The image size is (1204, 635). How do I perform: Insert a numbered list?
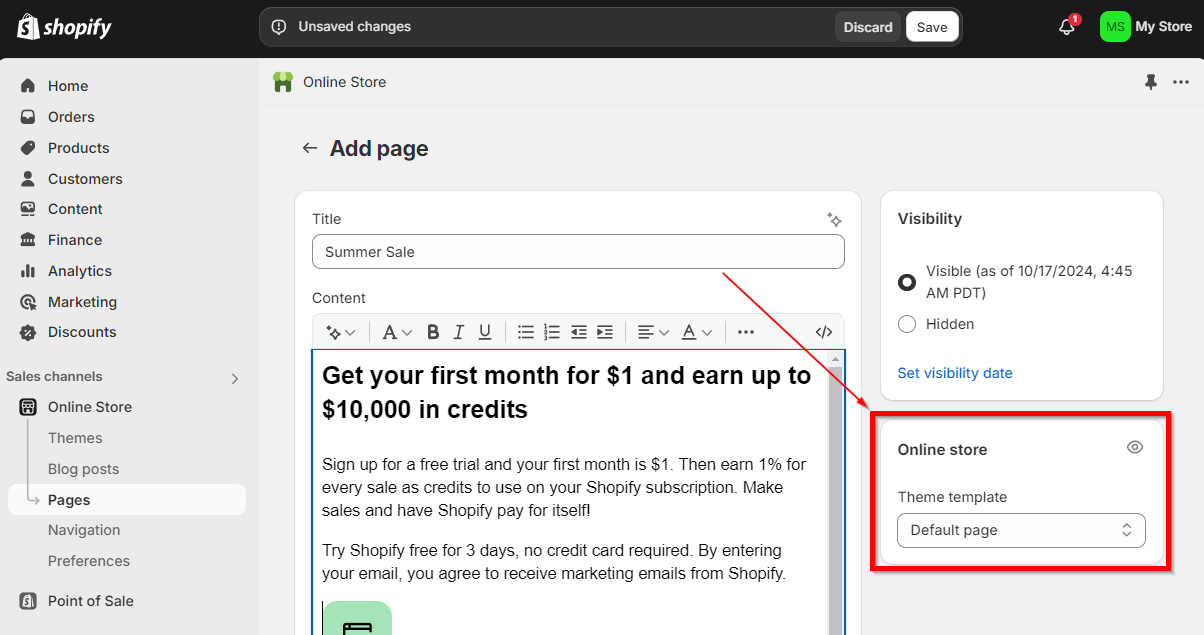[552, 332]
